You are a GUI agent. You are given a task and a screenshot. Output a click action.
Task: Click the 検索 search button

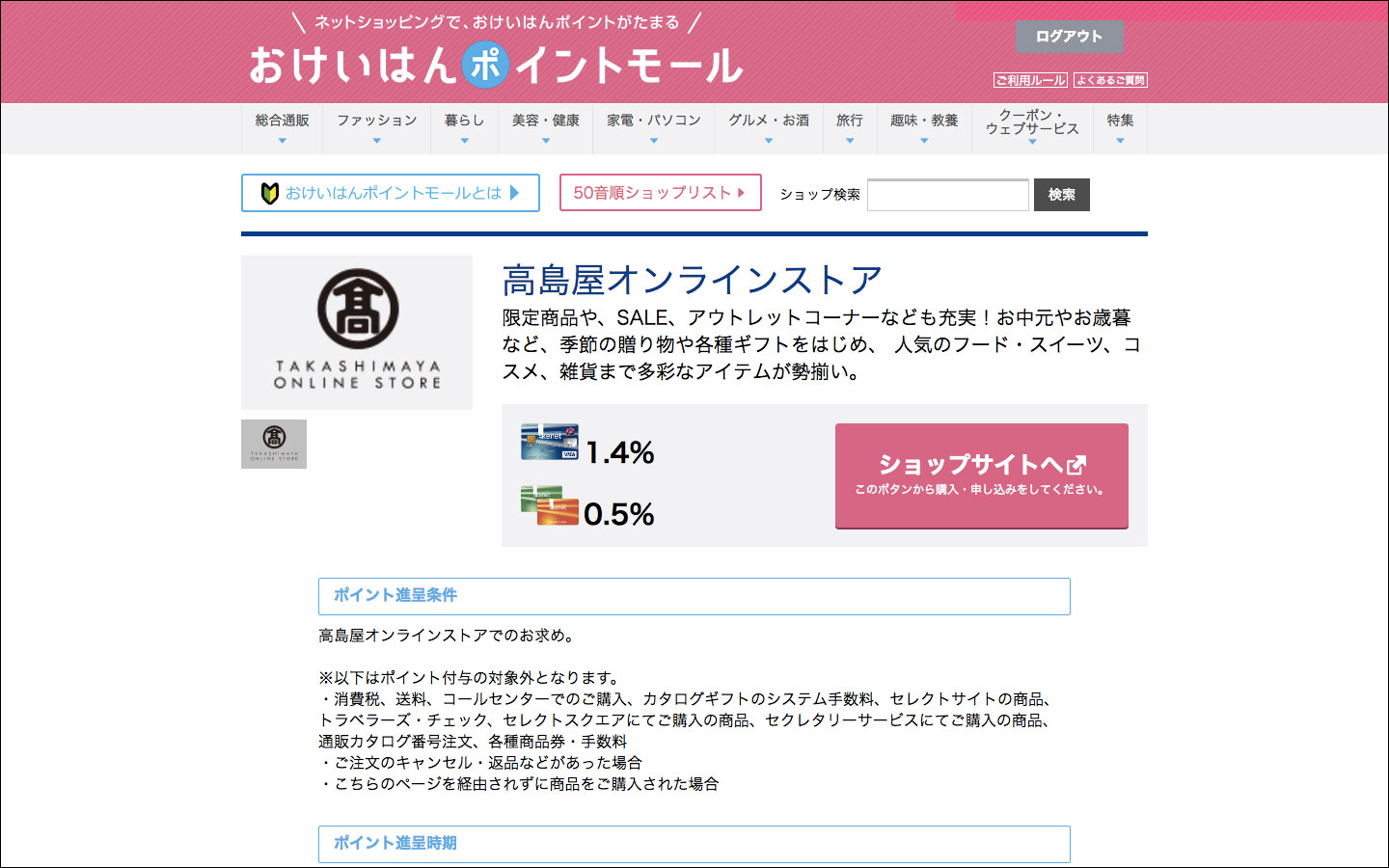tap(1062, 195)
